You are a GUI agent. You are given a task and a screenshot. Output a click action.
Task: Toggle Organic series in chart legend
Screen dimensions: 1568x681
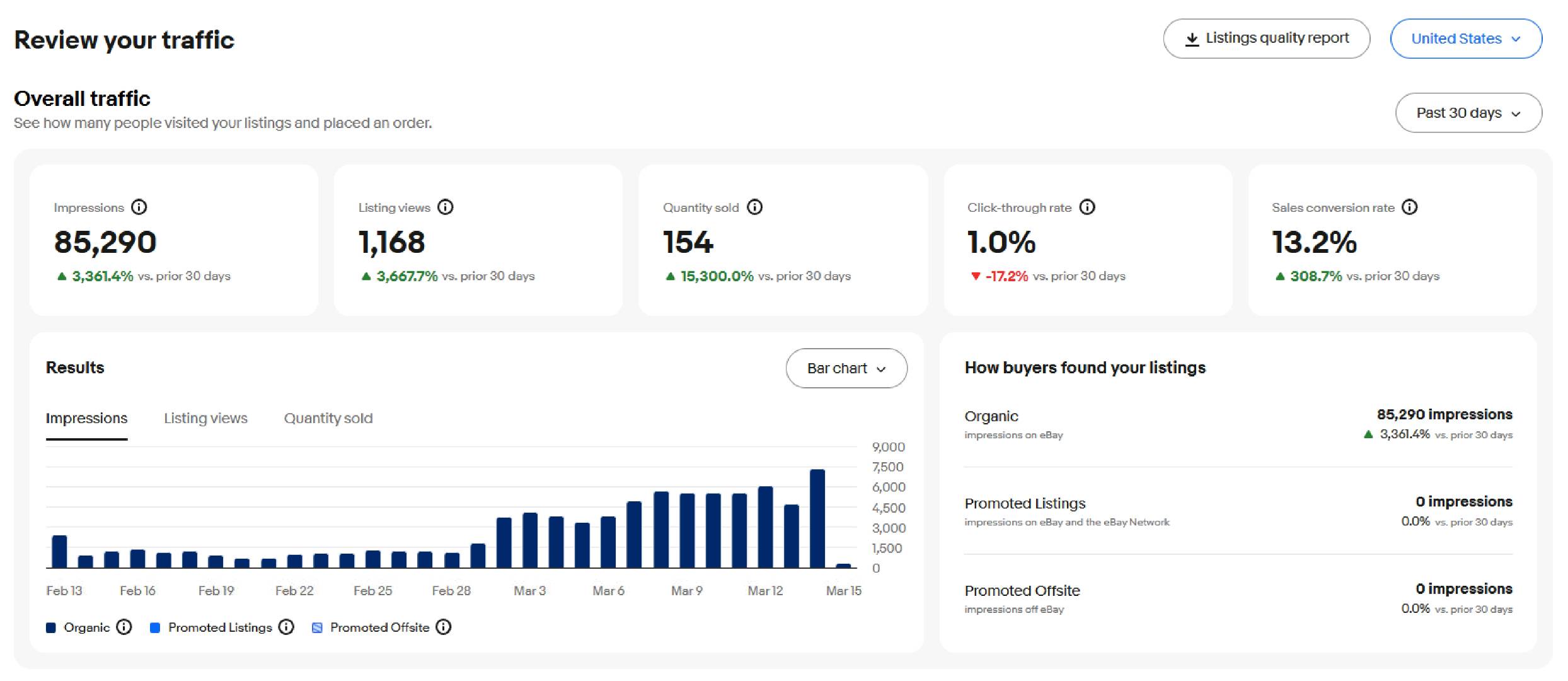tap(86, 627)
